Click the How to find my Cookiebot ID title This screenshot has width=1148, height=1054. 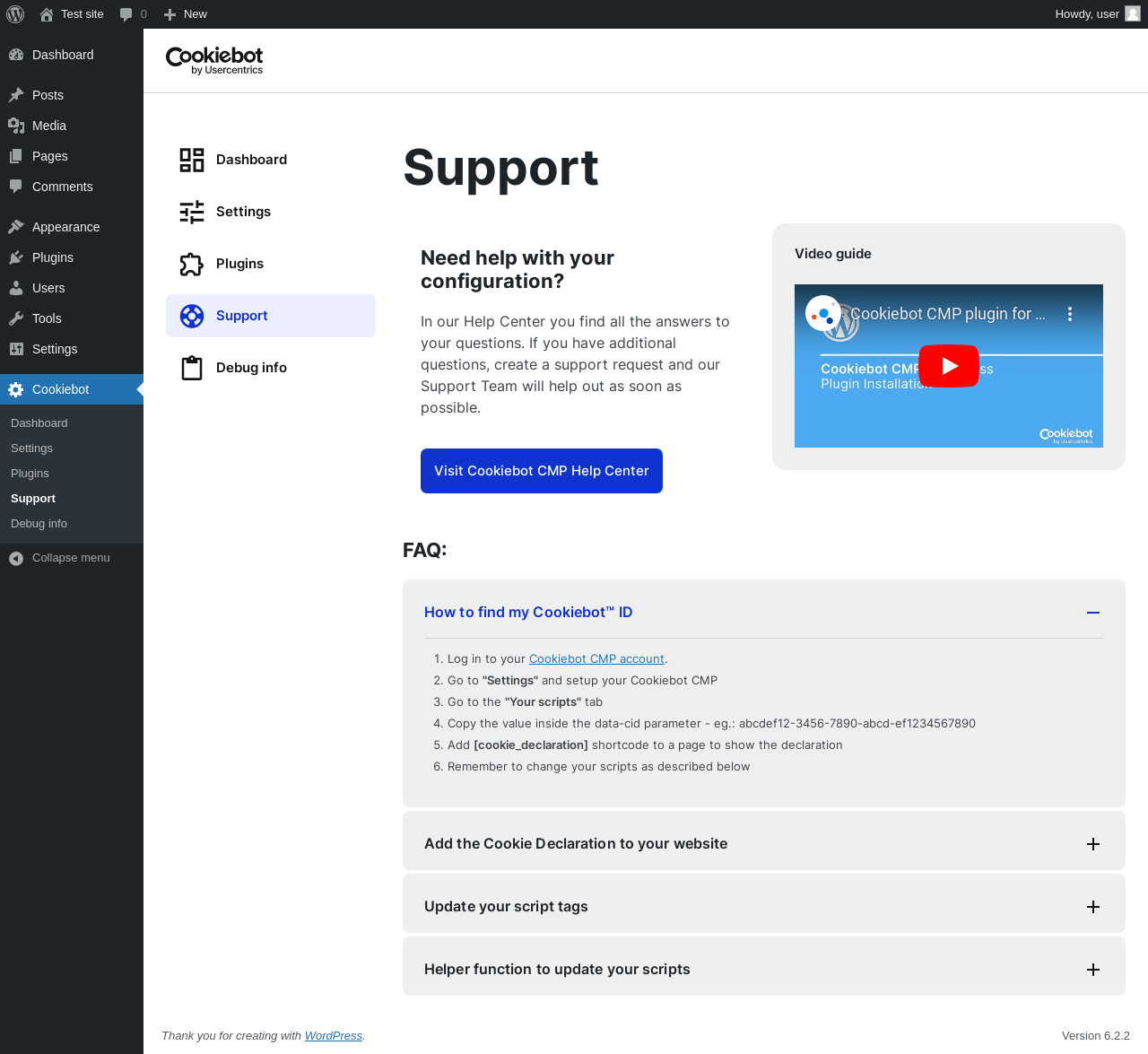click(x=528, y=613)
